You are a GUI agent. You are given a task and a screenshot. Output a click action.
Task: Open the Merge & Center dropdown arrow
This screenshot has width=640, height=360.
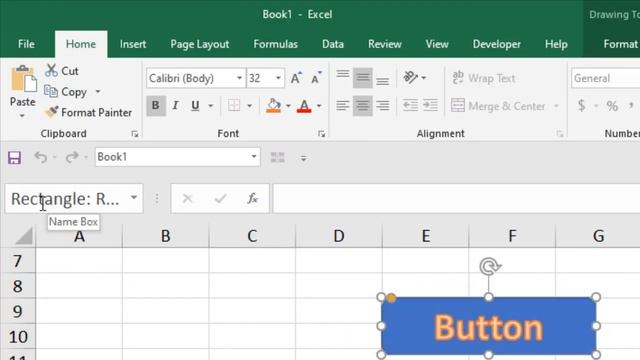(x=556, y=106)
